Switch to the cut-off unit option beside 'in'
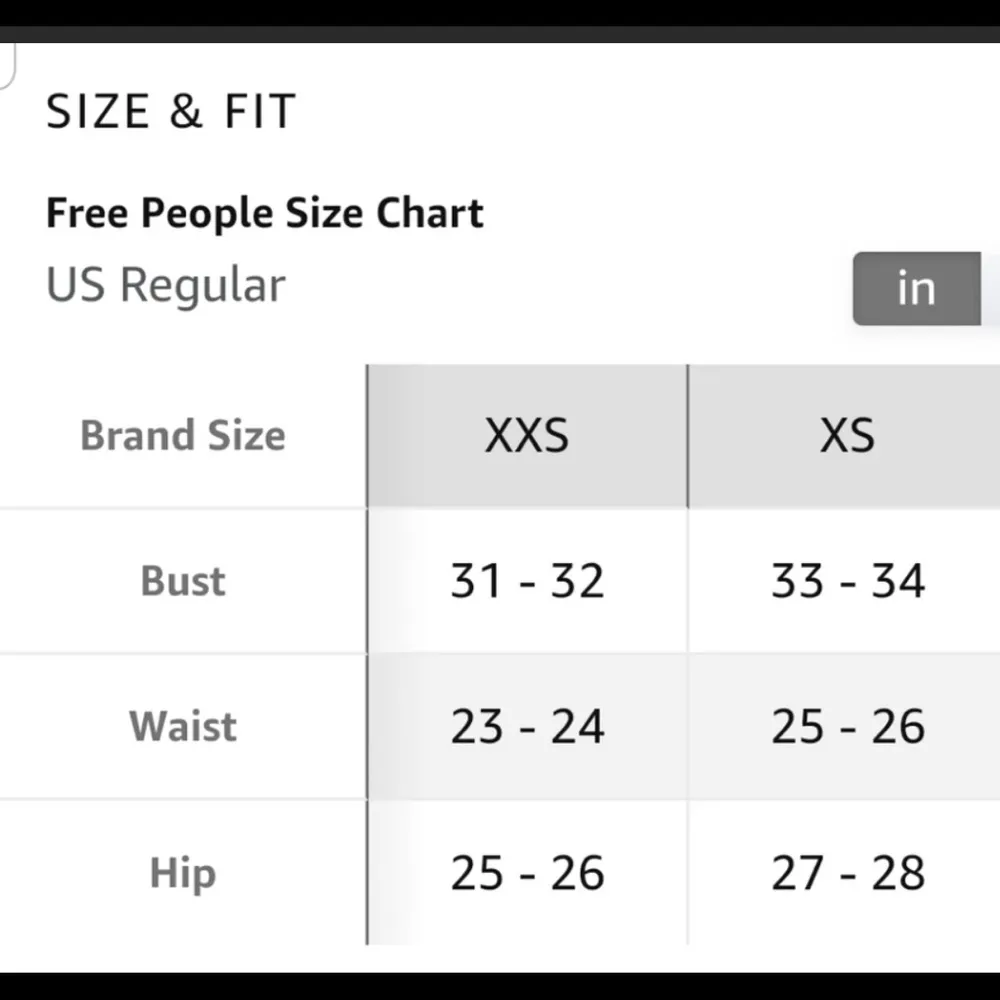The image size is (1000, 1000). [991, 289]
